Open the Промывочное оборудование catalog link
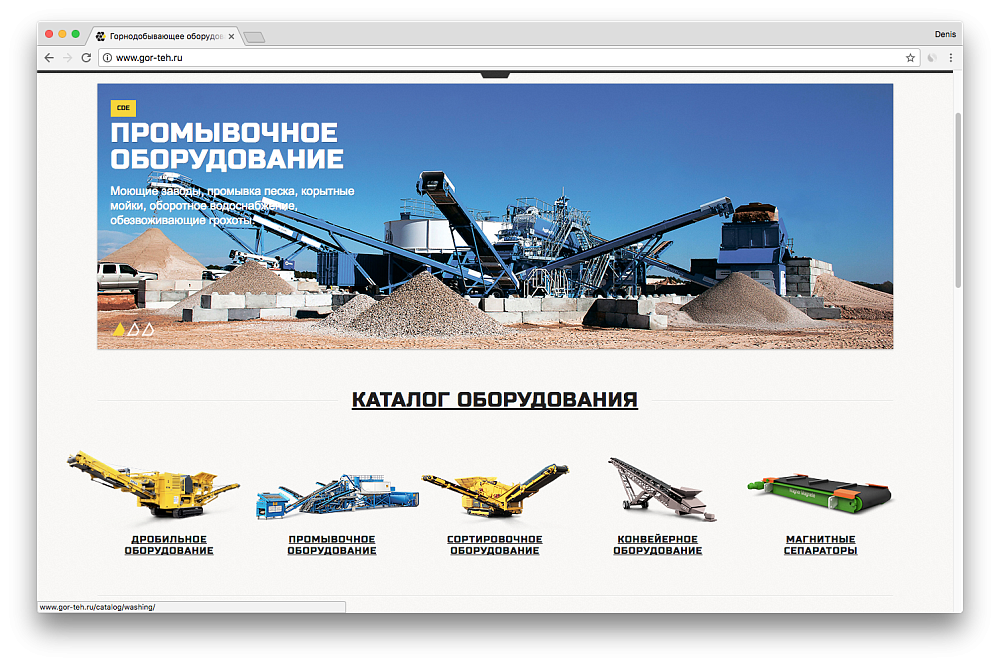The height and width of the screenshot is (666, 1000). pos(332,545)
